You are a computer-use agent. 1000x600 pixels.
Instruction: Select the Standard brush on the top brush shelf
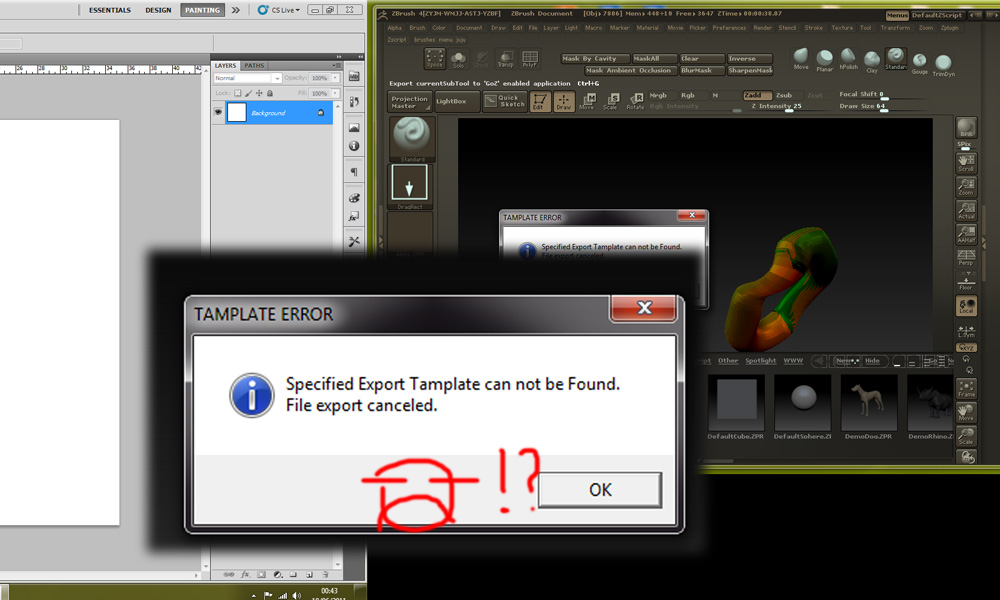[x=895, y=59]
